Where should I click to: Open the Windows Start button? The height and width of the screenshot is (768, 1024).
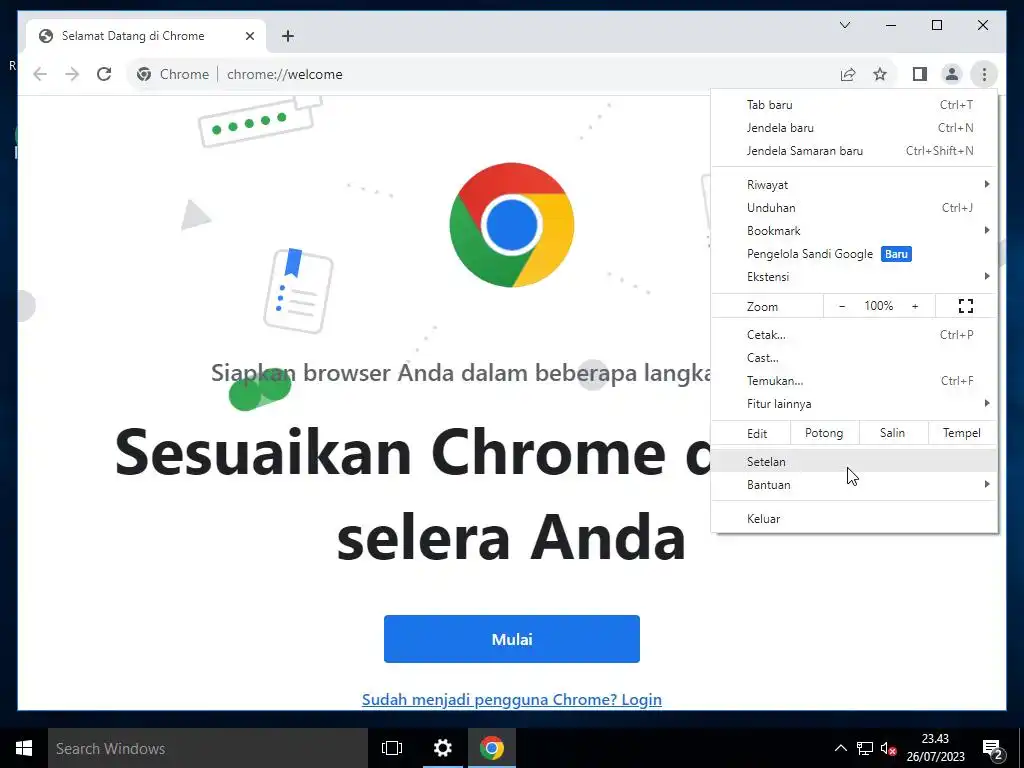click(24, 748)
